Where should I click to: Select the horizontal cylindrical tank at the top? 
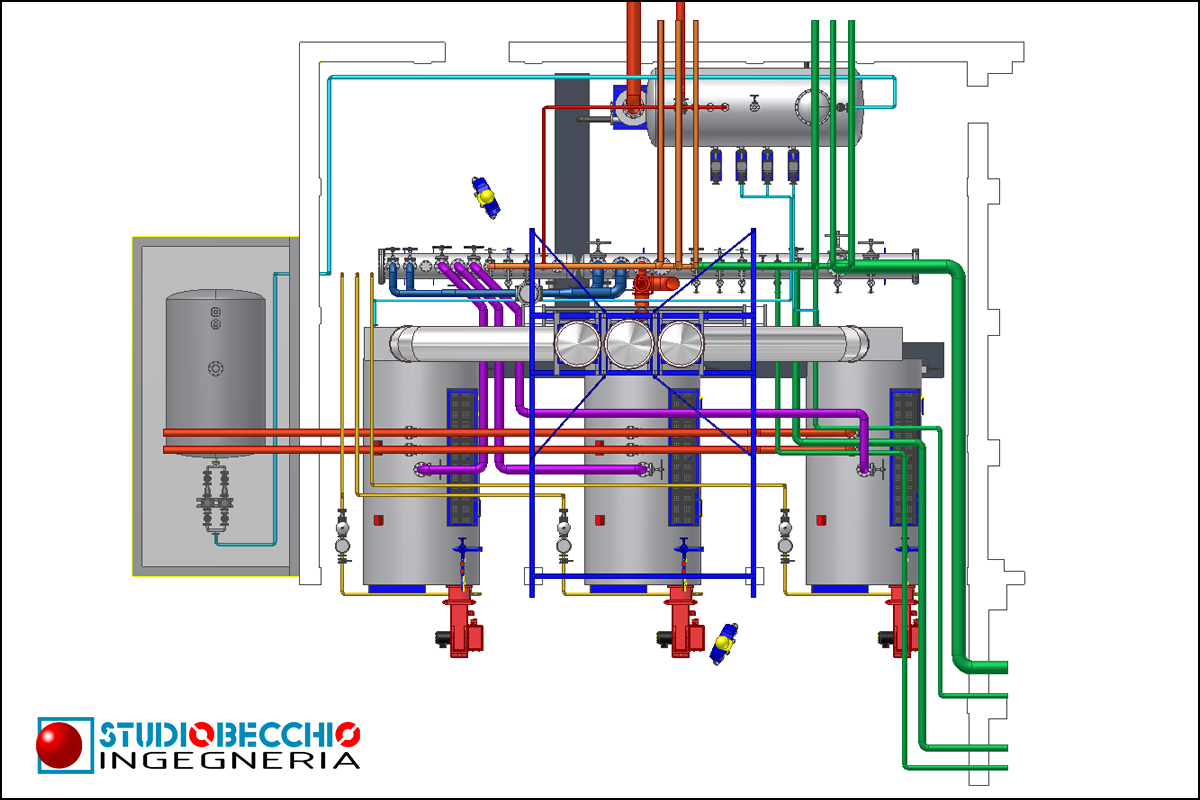(x=755, y=105)
